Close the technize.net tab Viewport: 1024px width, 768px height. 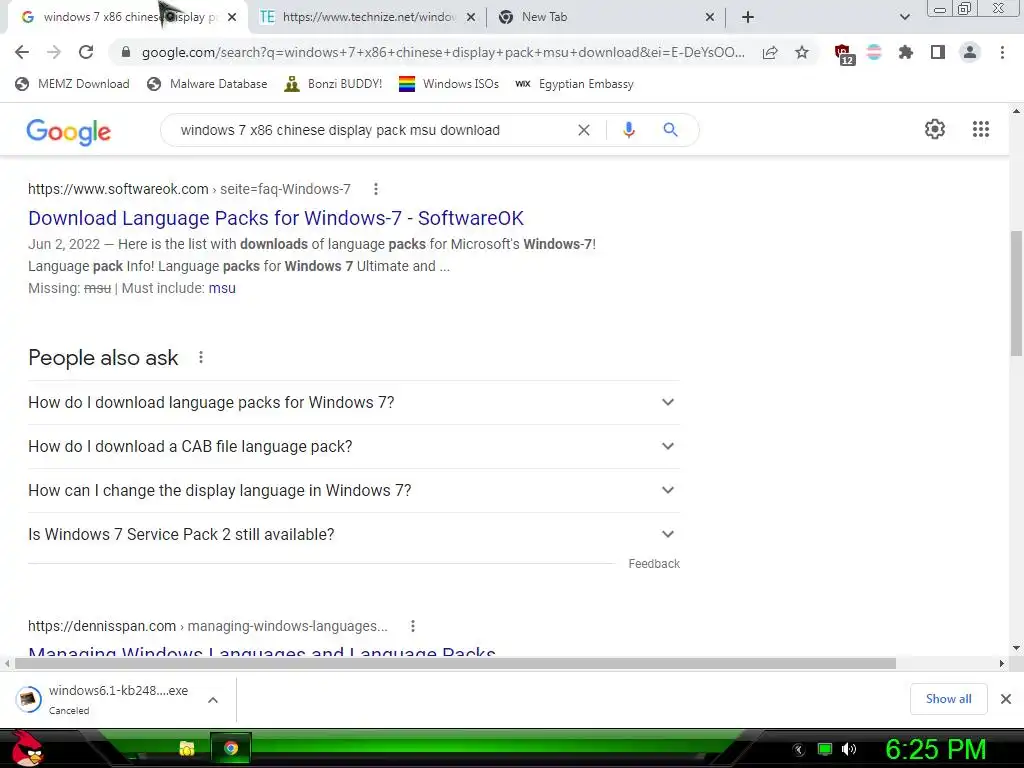(471, 17)
